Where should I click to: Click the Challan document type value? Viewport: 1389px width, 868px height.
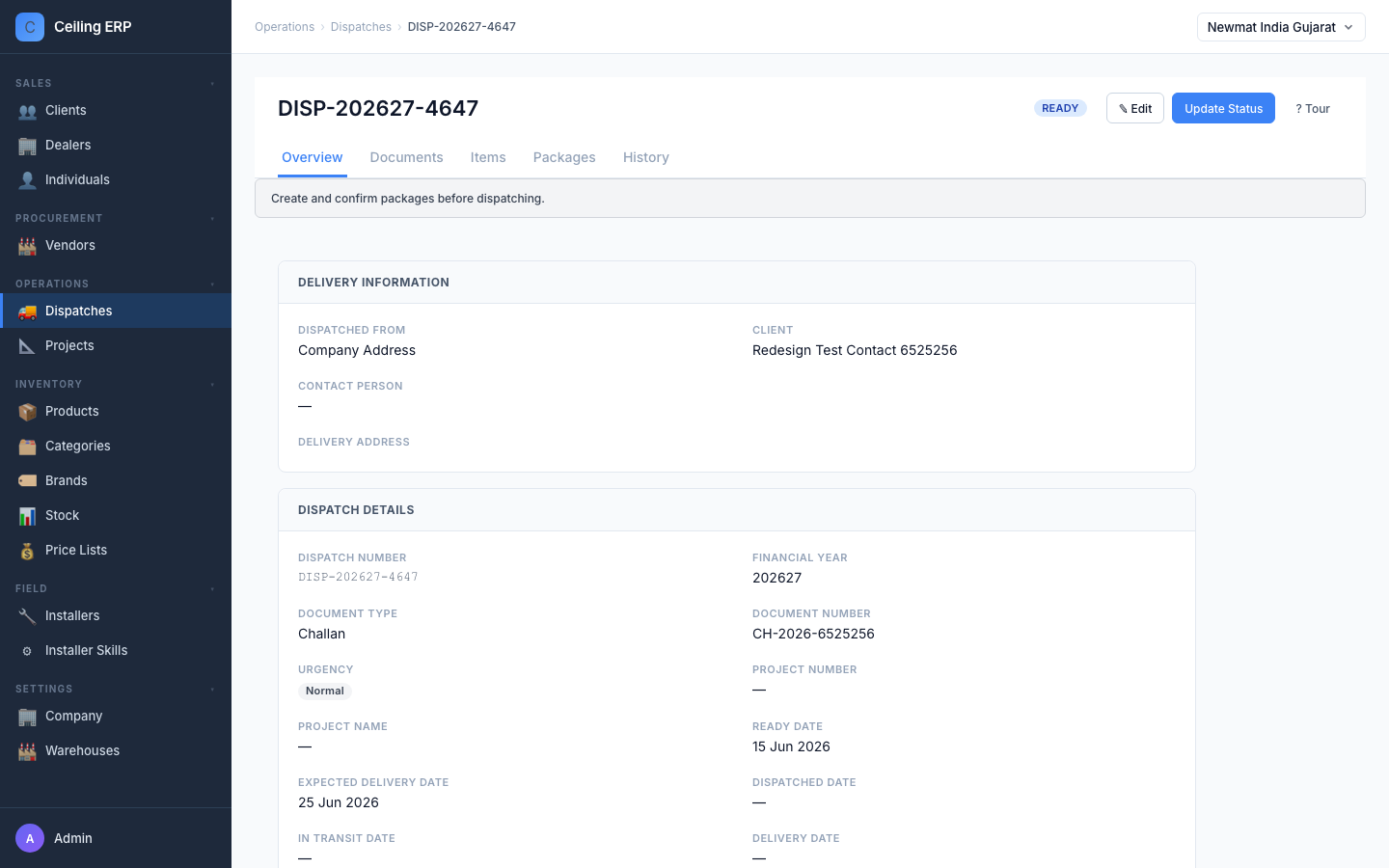point(321,634)
